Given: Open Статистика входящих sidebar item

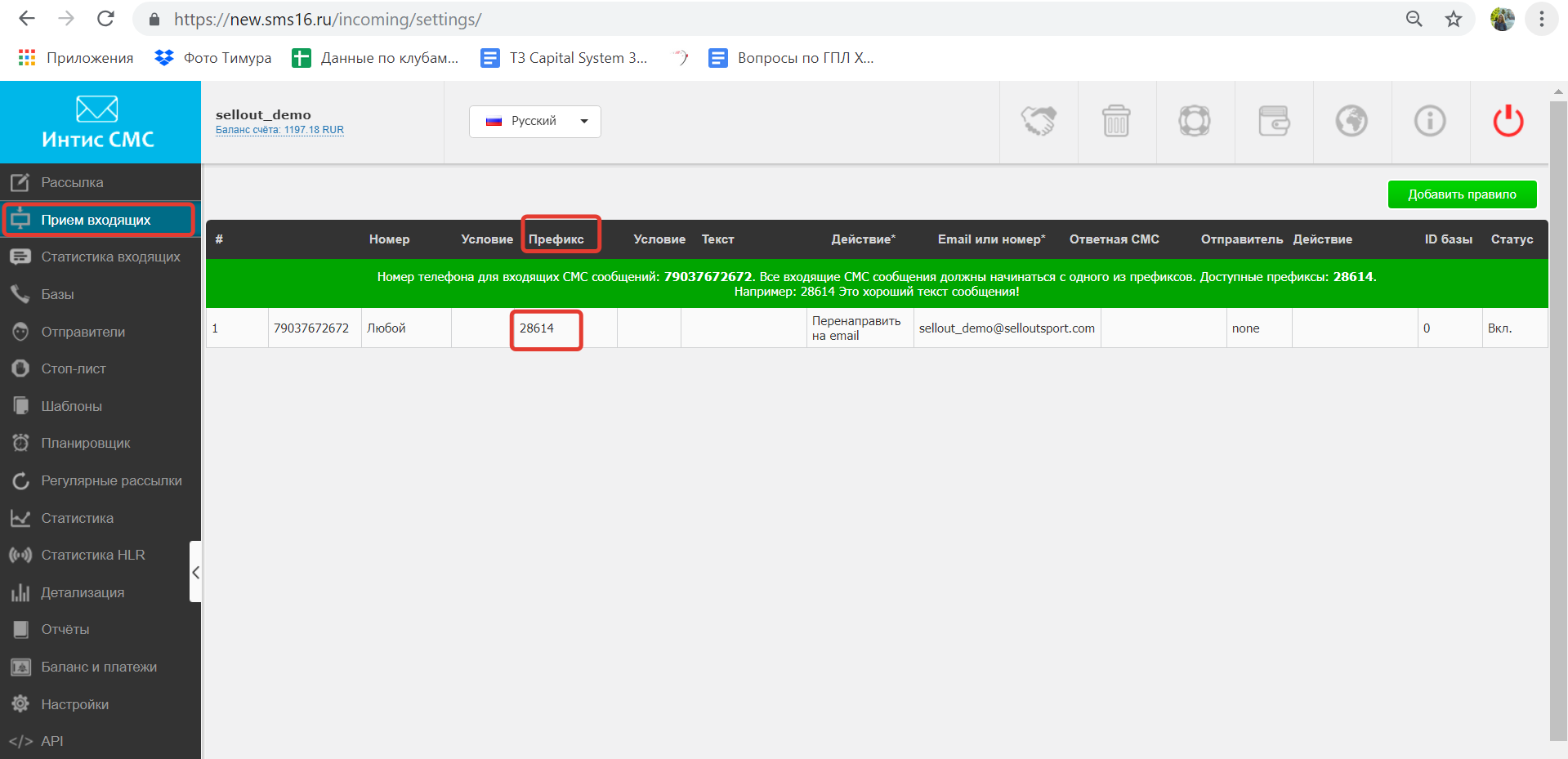Looking at the screenshot, I should coord(101,257).
